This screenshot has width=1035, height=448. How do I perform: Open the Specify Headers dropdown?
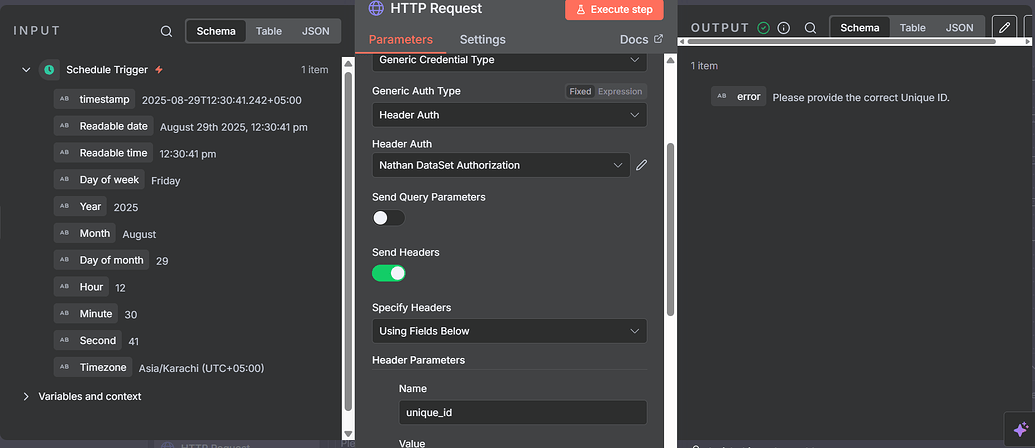[508, 331]
